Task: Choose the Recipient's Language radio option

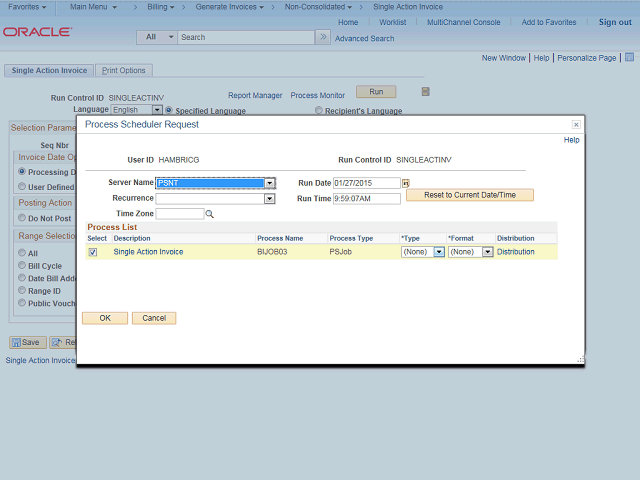Action: point(319,110)
